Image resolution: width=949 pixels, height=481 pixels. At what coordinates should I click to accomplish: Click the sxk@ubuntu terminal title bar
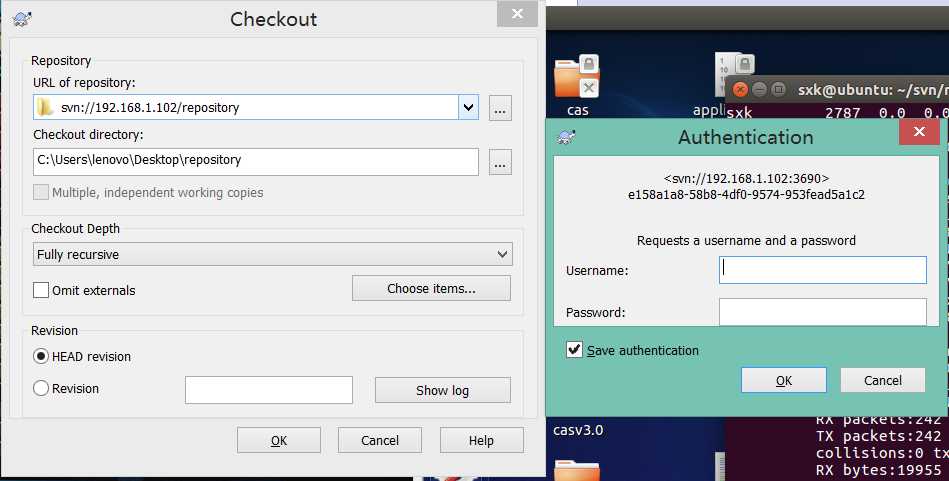(x=837, y=90)
